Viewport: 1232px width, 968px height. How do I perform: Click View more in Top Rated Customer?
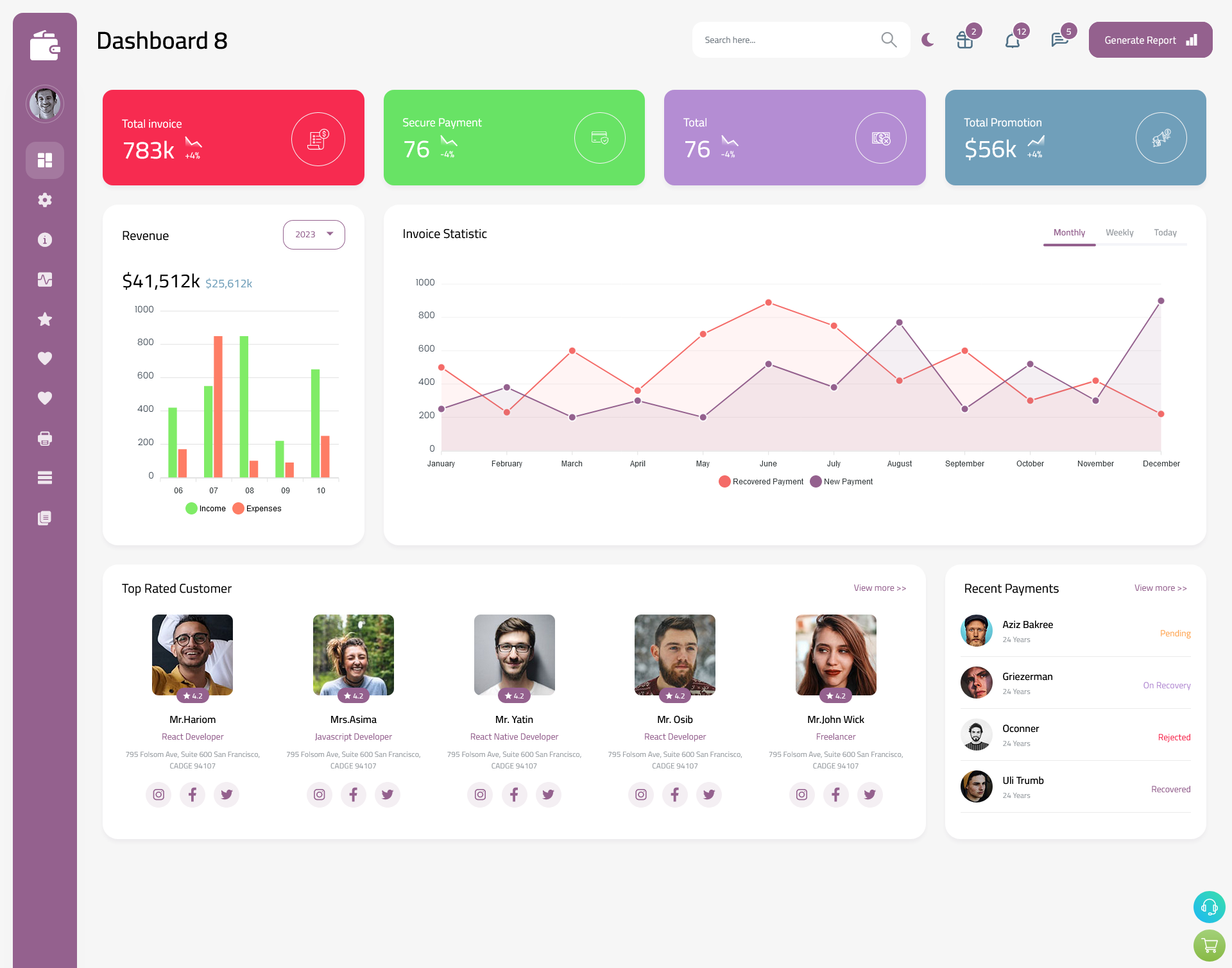[879, 587]
